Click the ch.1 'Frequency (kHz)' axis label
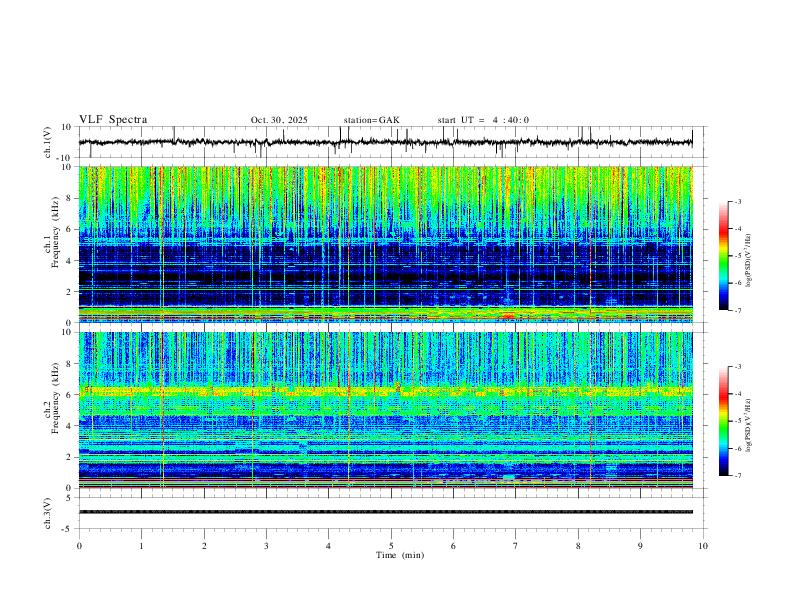This screenshot has height=612, width=792. point(55,233)
